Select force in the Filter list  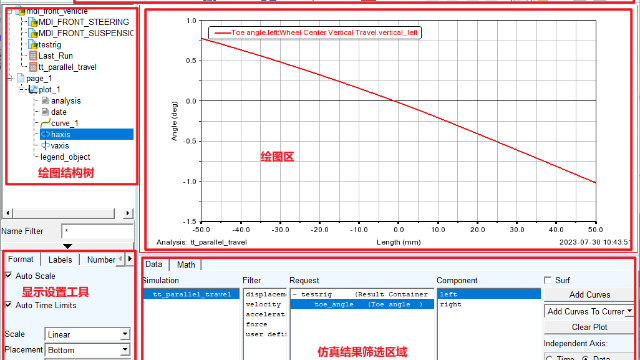pyautogui.click(x=265, y=324)
